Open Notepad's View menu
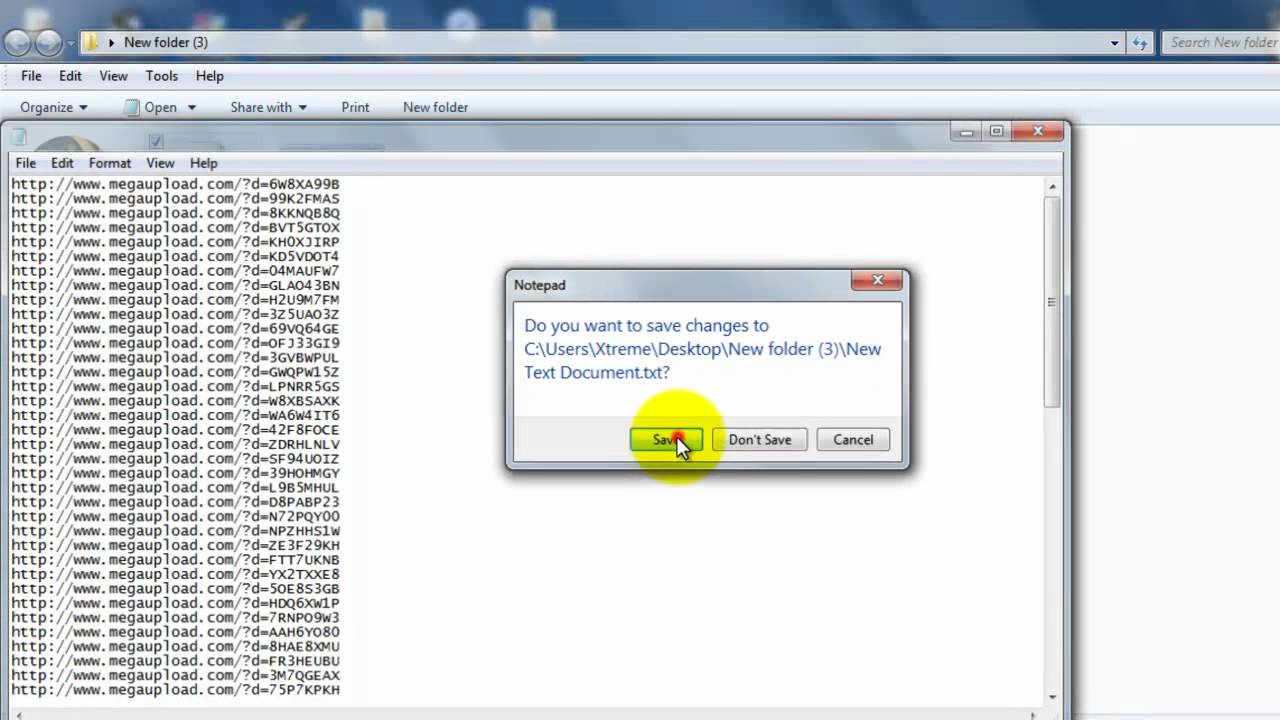 pyautogui.click(x=160, y=163)
